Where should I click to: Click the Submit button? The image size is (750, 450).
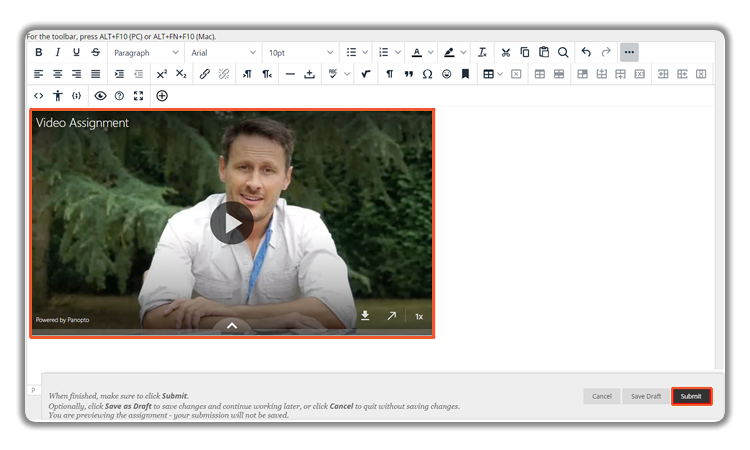coord(692,396)
